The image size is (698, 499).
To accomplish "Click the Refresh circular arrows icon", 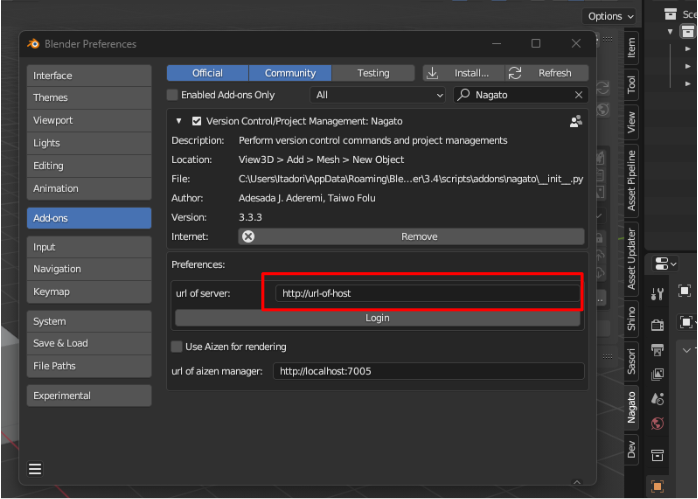I will pos(515,73).
